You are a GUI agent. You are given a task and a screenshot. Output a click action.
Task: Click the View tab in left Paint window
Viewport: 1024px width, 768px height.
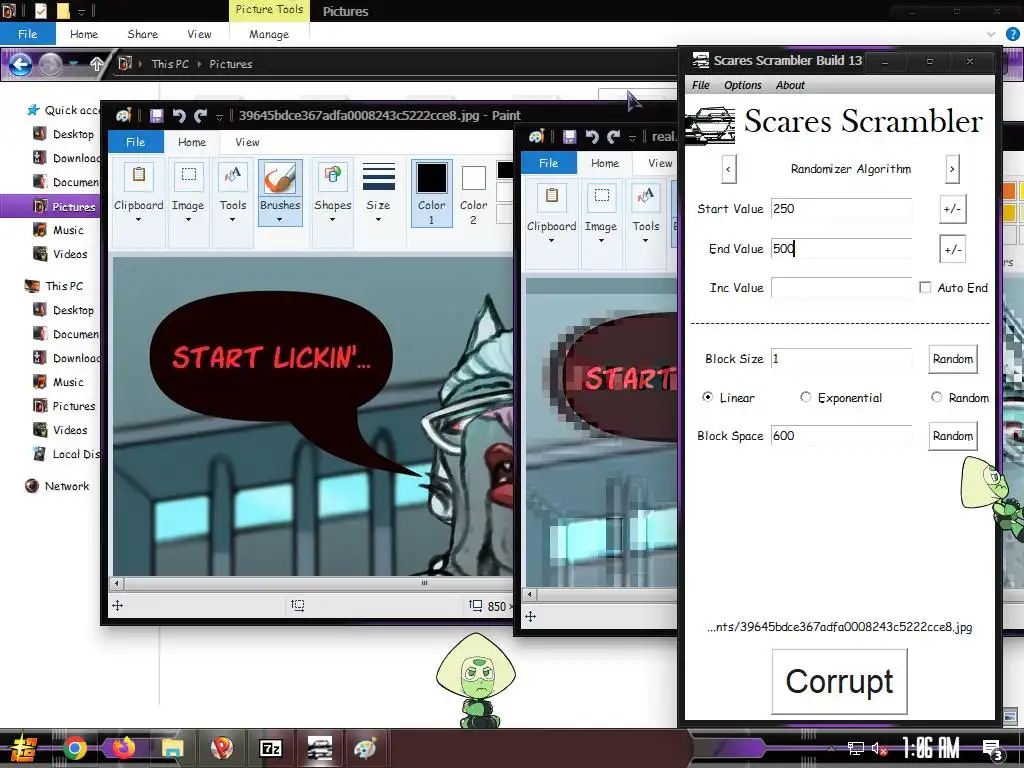[x=247, y=142]
